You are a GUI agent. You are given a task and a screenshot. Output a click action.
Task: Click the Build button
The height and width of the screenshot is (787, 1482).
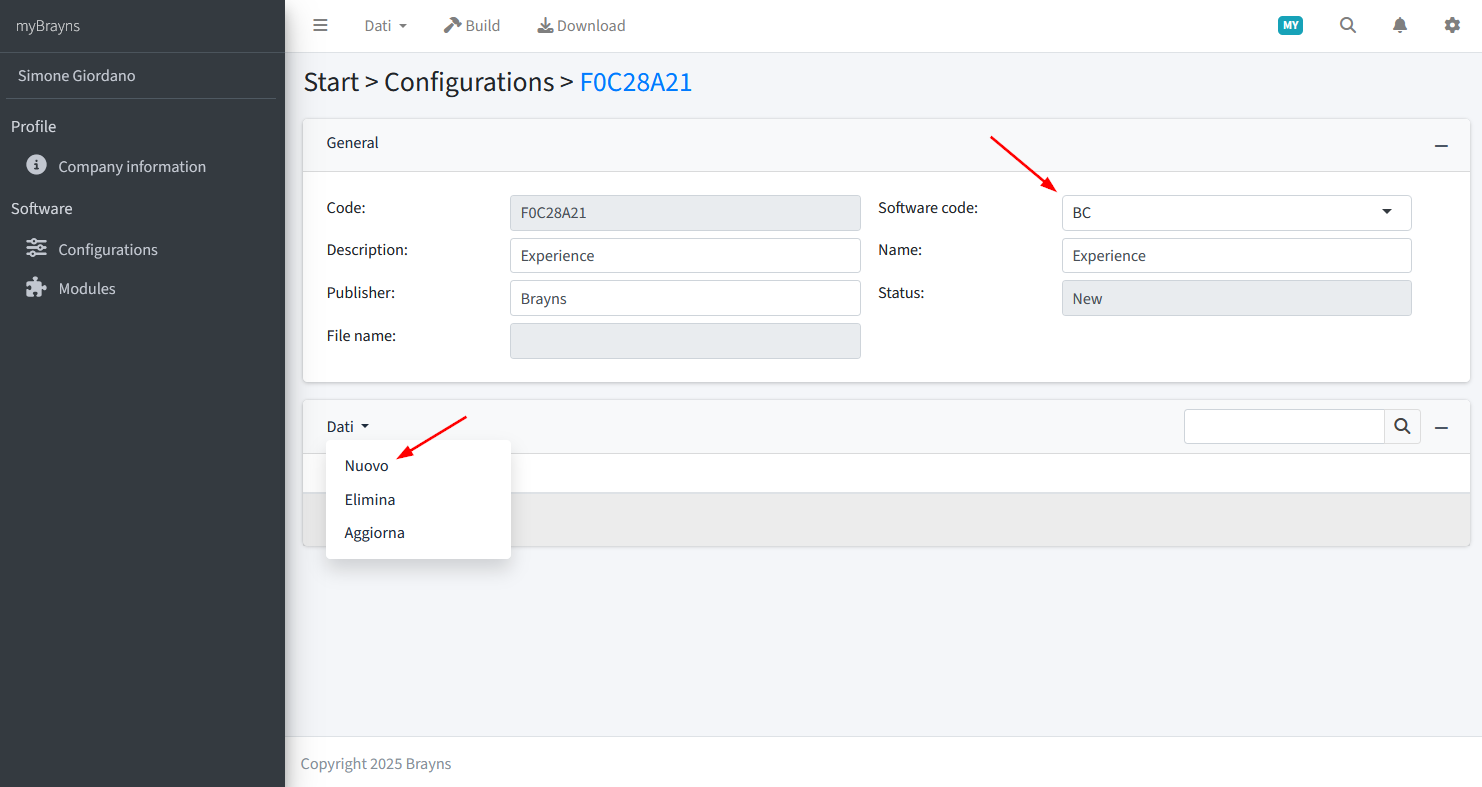tap(472, 26)
